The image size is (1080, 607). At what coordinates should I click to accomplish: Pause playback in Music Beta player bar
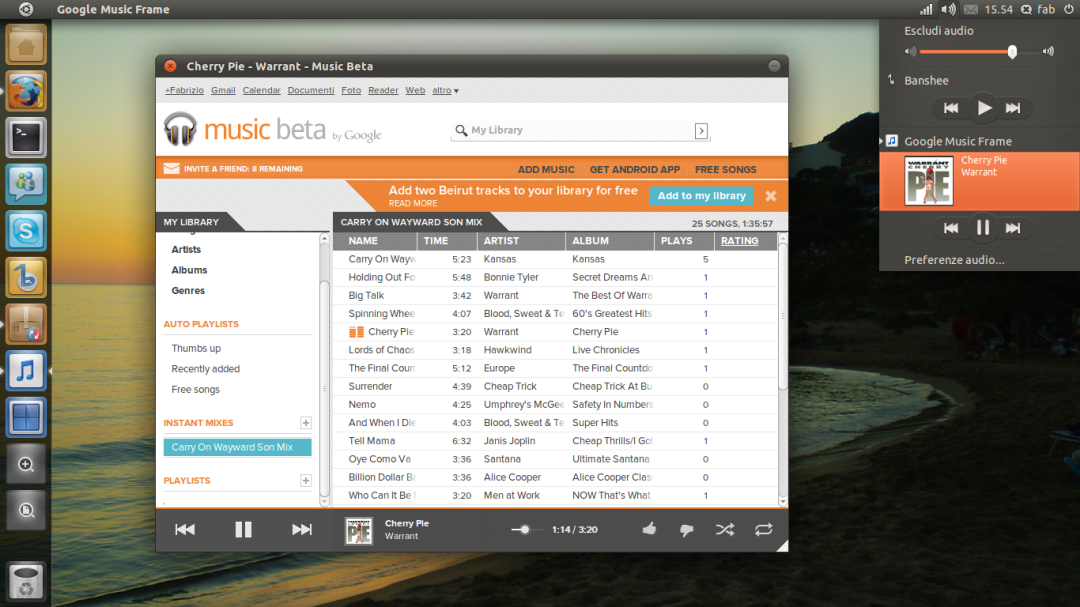coord(243,529)
